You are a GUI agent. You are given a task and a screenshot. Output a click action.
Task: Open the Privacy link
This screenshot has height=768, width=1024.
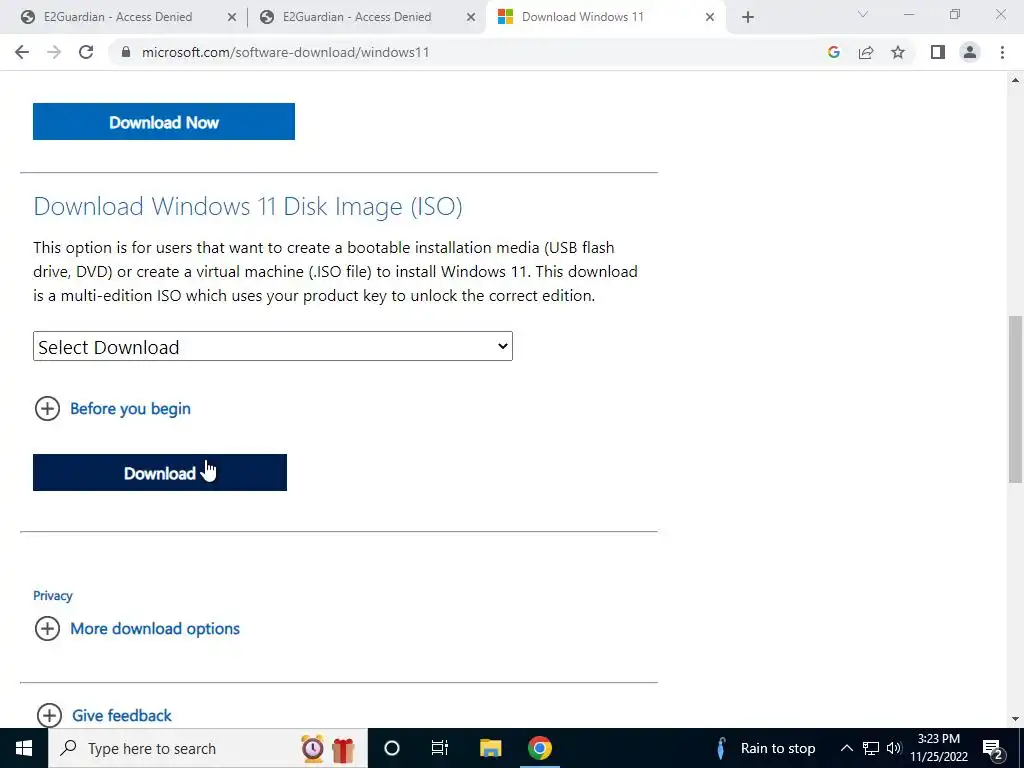(x=53, y=596)
